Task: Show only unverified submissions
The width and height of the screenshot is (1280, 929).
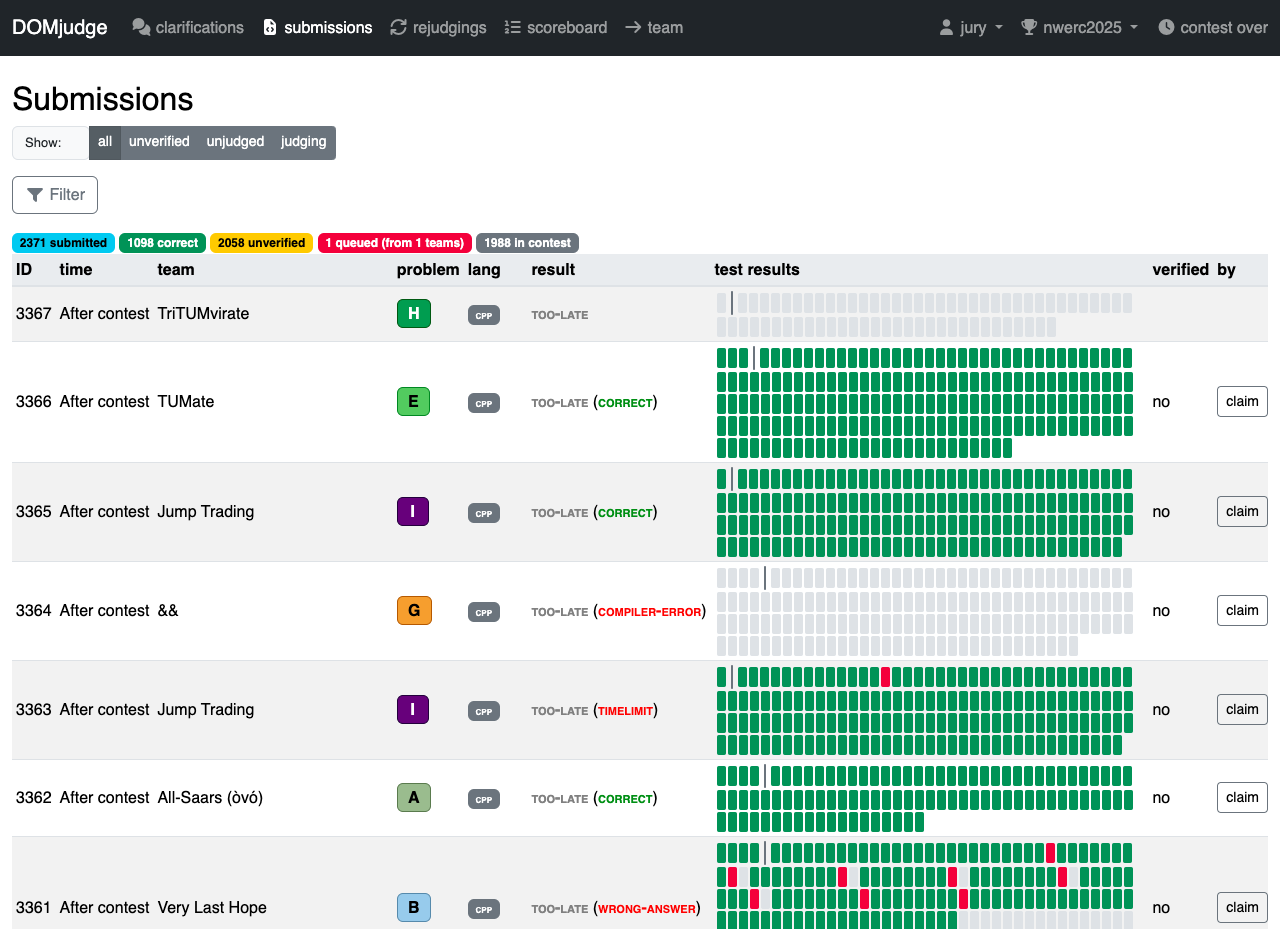Action: pos(159,142)
